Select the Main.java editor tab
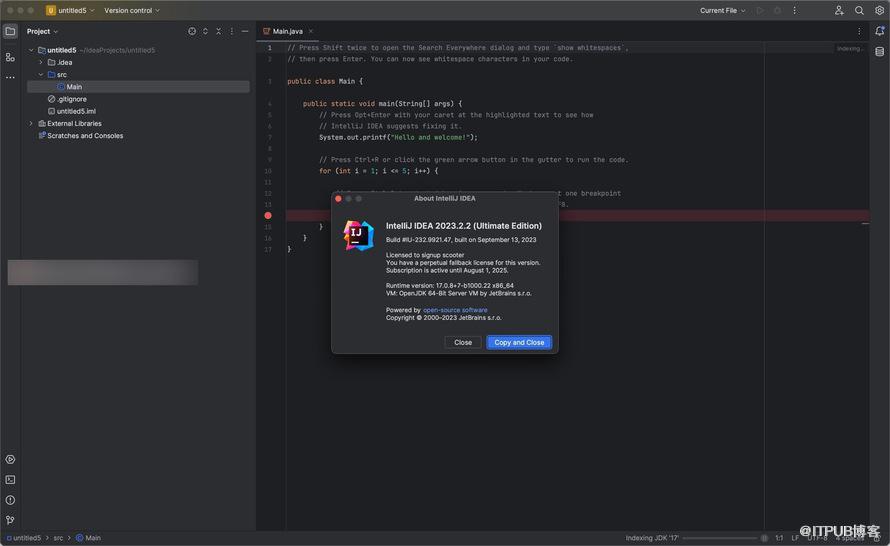 pos(287,31)
